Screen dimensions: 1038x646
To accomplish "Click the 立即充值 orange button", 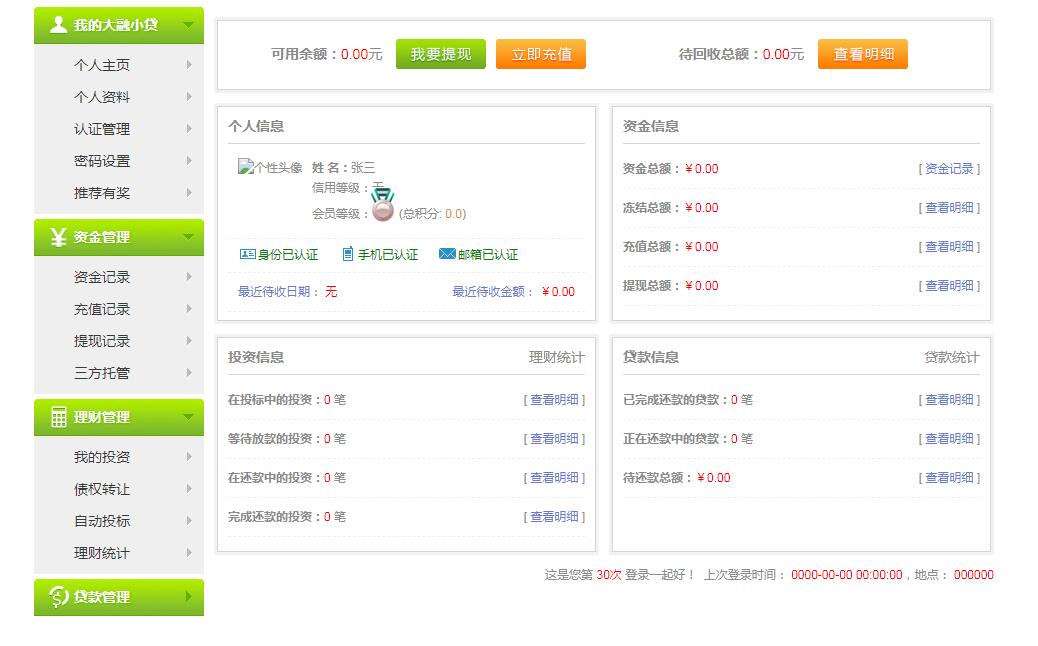I will (x=541, y=55).
